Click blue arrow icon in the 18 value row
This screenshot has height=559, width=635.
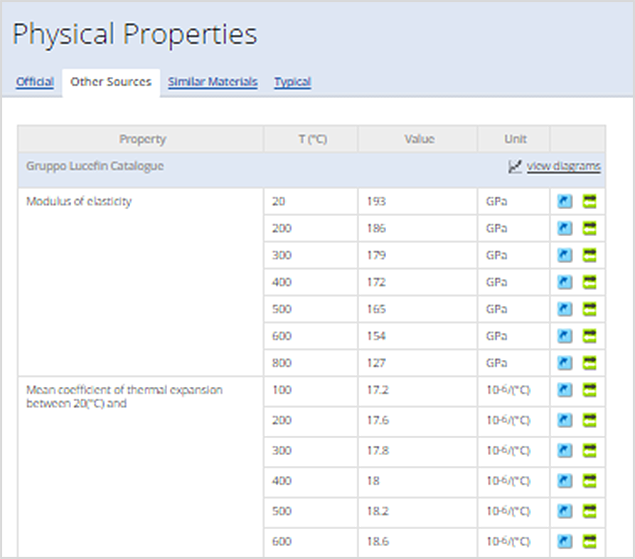565,481
